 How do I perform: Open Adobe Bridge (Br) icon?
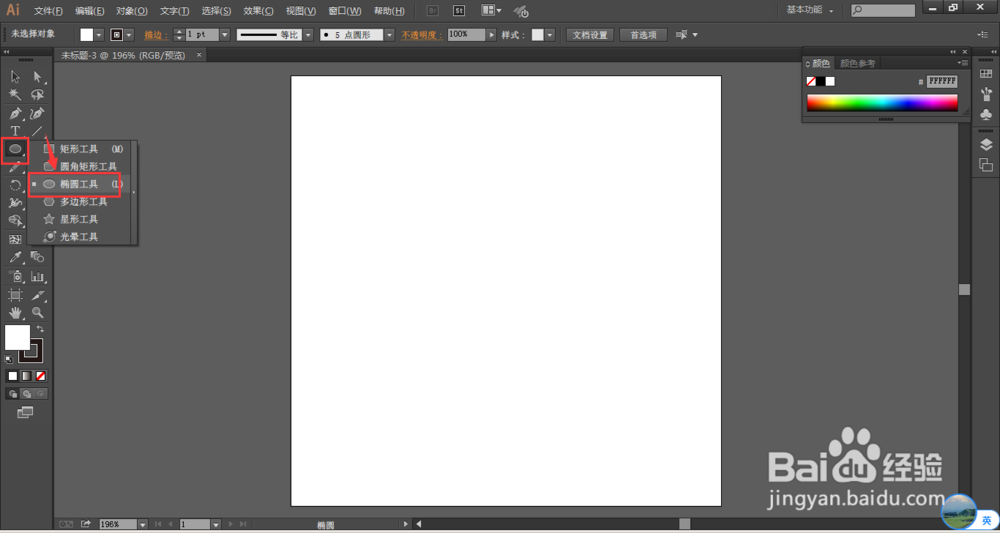(x=432, y=11)
